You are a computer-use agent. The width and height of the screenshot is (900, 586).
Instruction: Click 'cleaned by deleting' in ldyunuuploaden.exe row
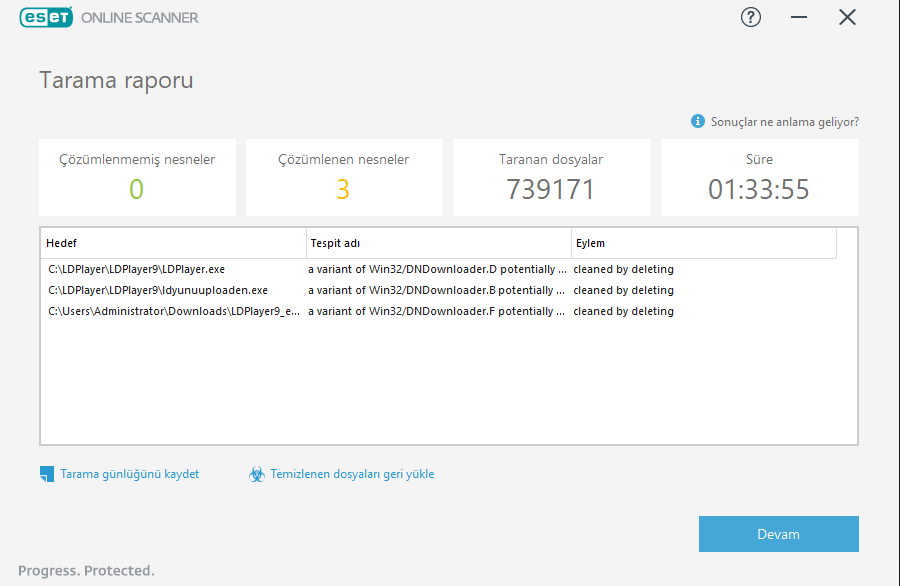pos(623,290)
